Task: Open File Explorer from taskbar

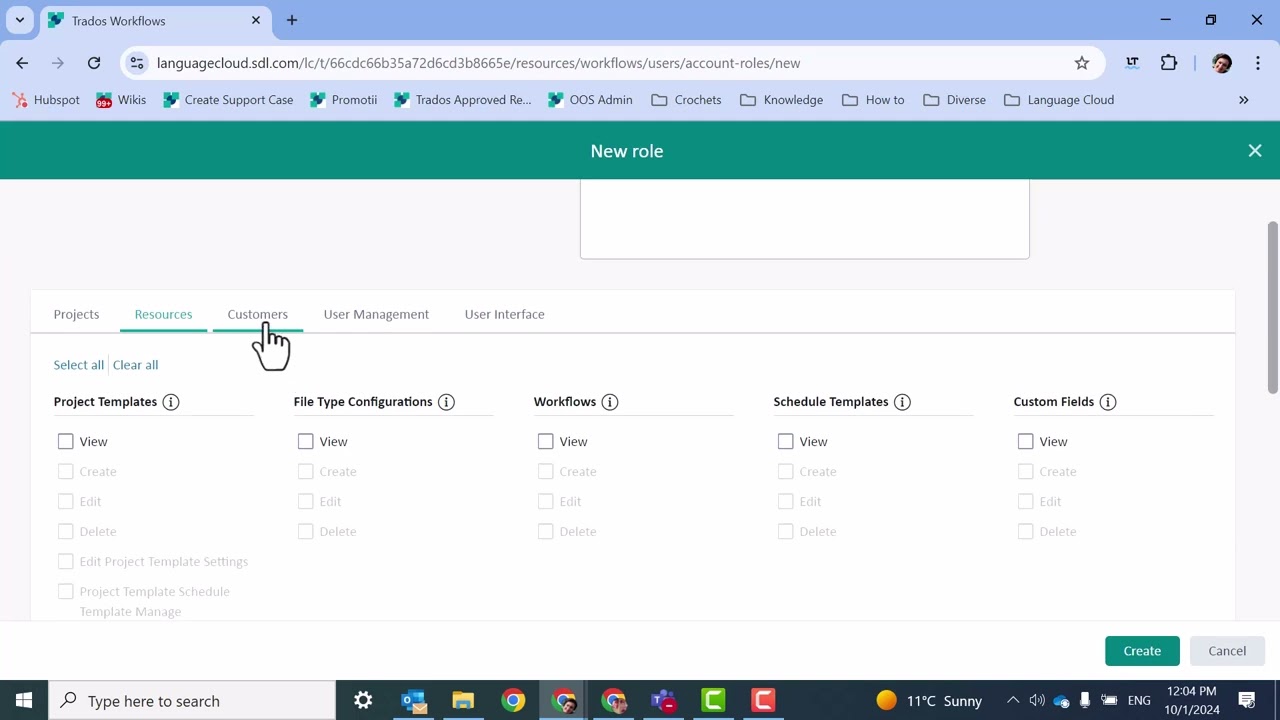Action: (x=463, y=700)
